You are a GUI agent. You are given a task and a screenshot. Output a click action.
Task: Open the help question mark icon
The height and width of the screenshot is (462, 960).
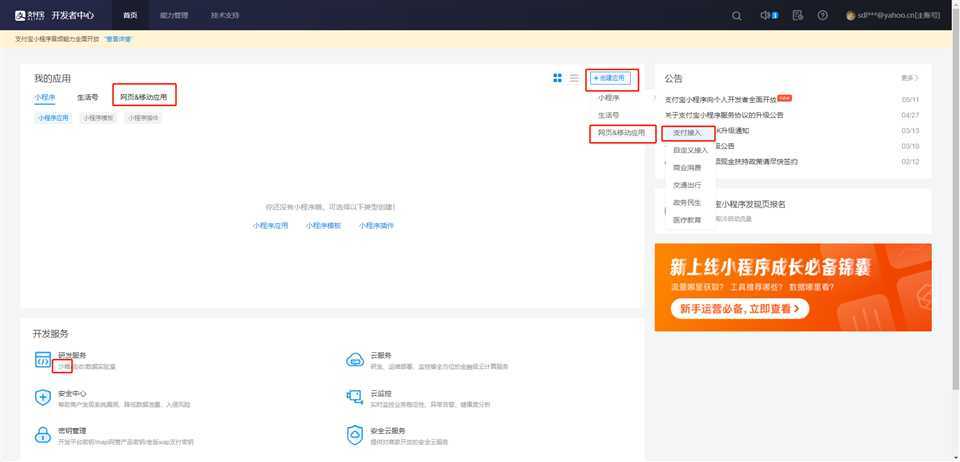822,15
